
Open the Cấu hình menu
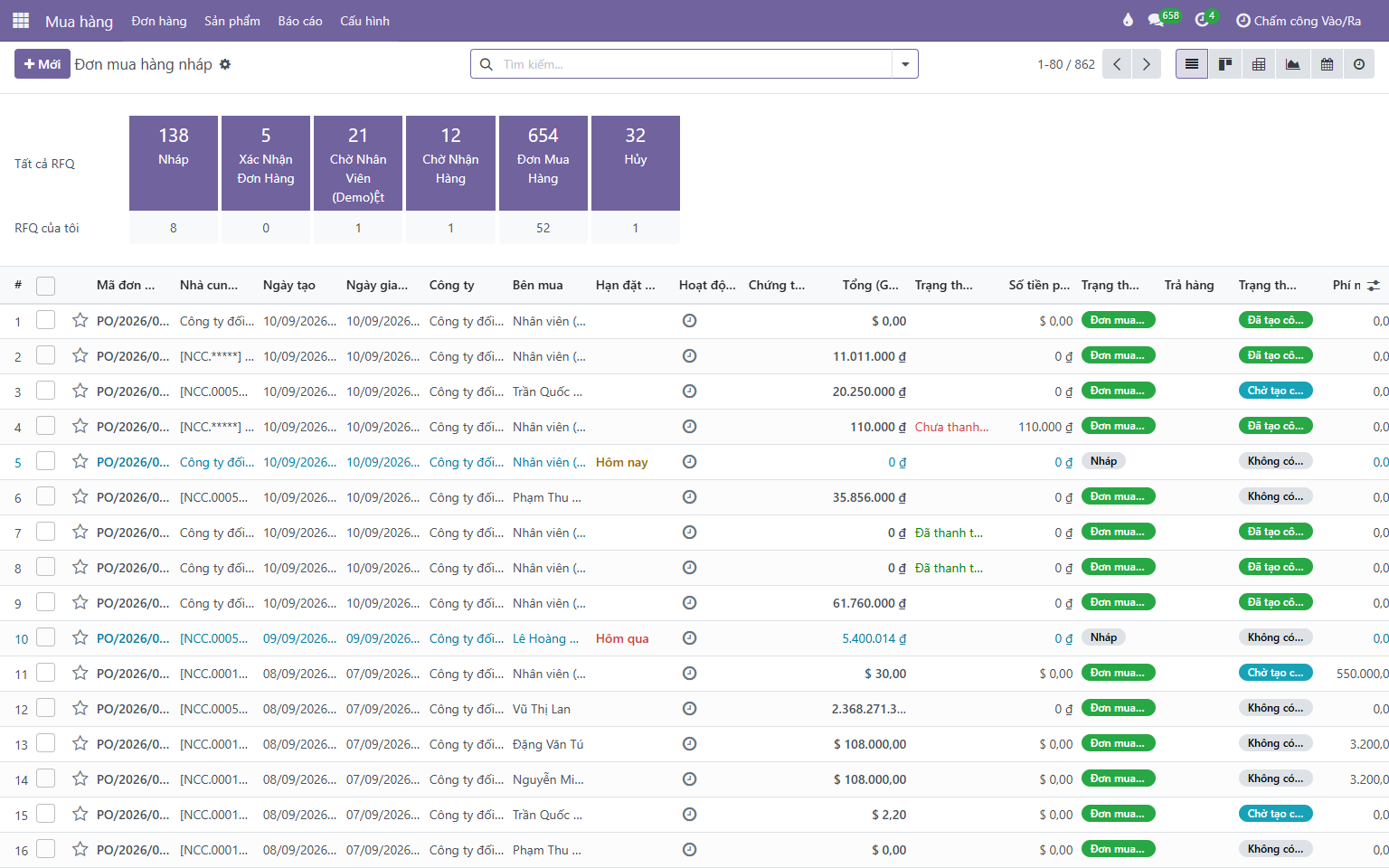pos(364,21)
